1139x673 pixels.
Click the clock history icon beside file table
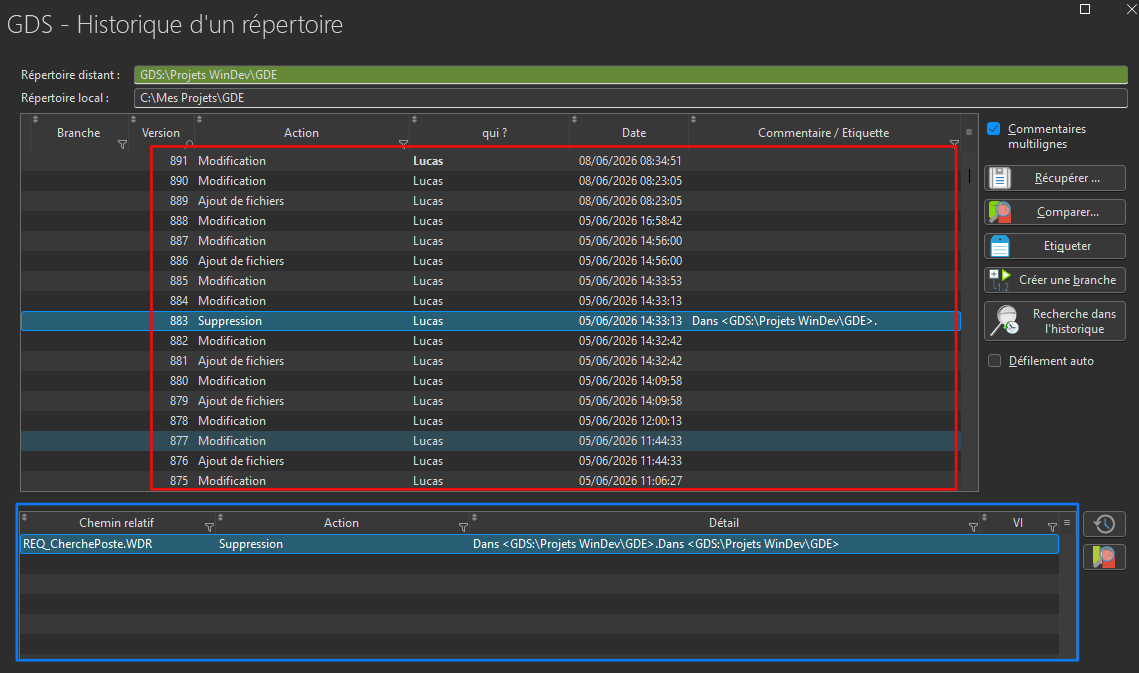click(1104, 524)
